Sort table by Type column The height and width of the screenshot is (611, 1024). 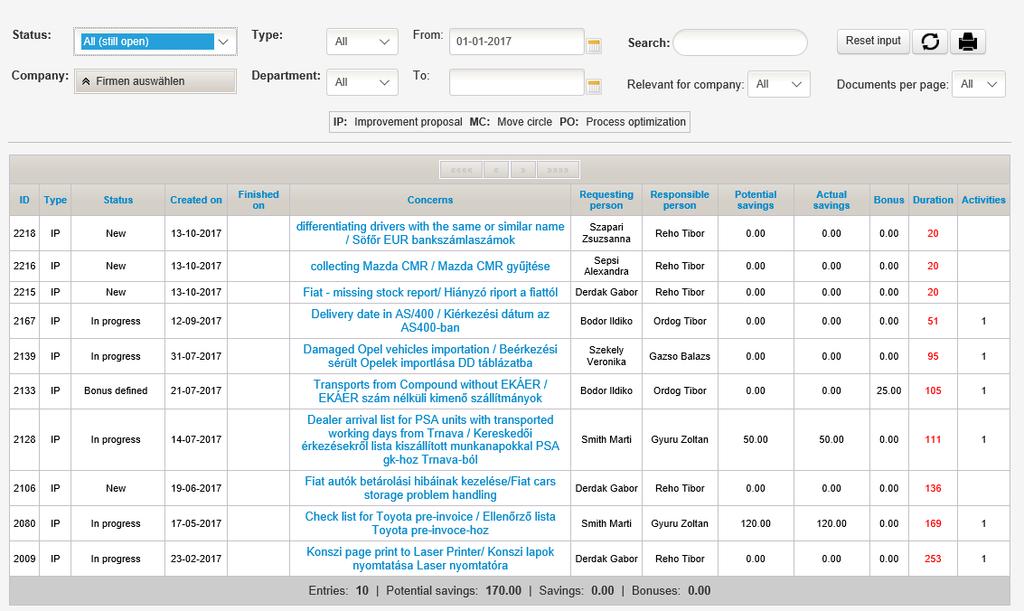(x=56, y=200)
